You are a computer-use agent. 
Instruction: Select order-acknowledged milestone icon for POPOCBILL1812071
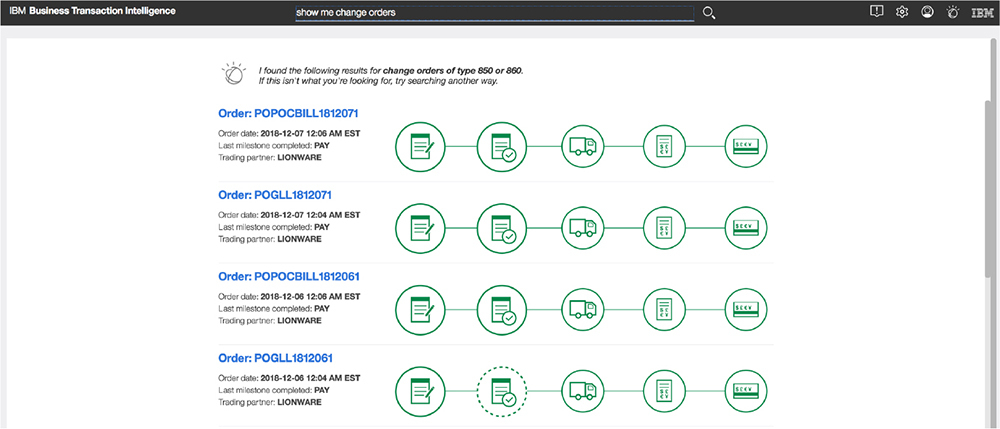[x=502, y=147]
